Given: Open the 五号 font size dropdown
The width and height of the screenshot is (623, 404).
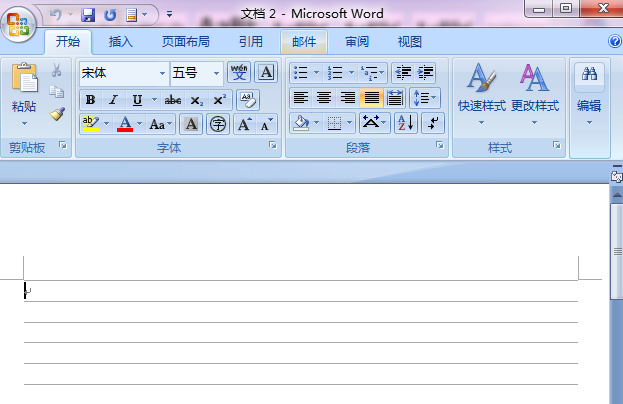Looking at the screenshot, I should point(216,73).
